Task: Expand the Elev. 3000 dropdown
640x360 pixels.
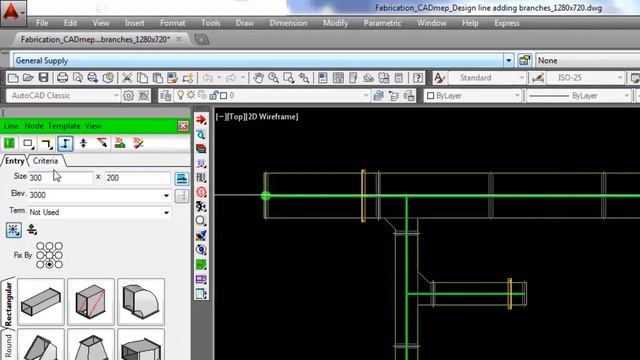Action: [x=166, y=196]
